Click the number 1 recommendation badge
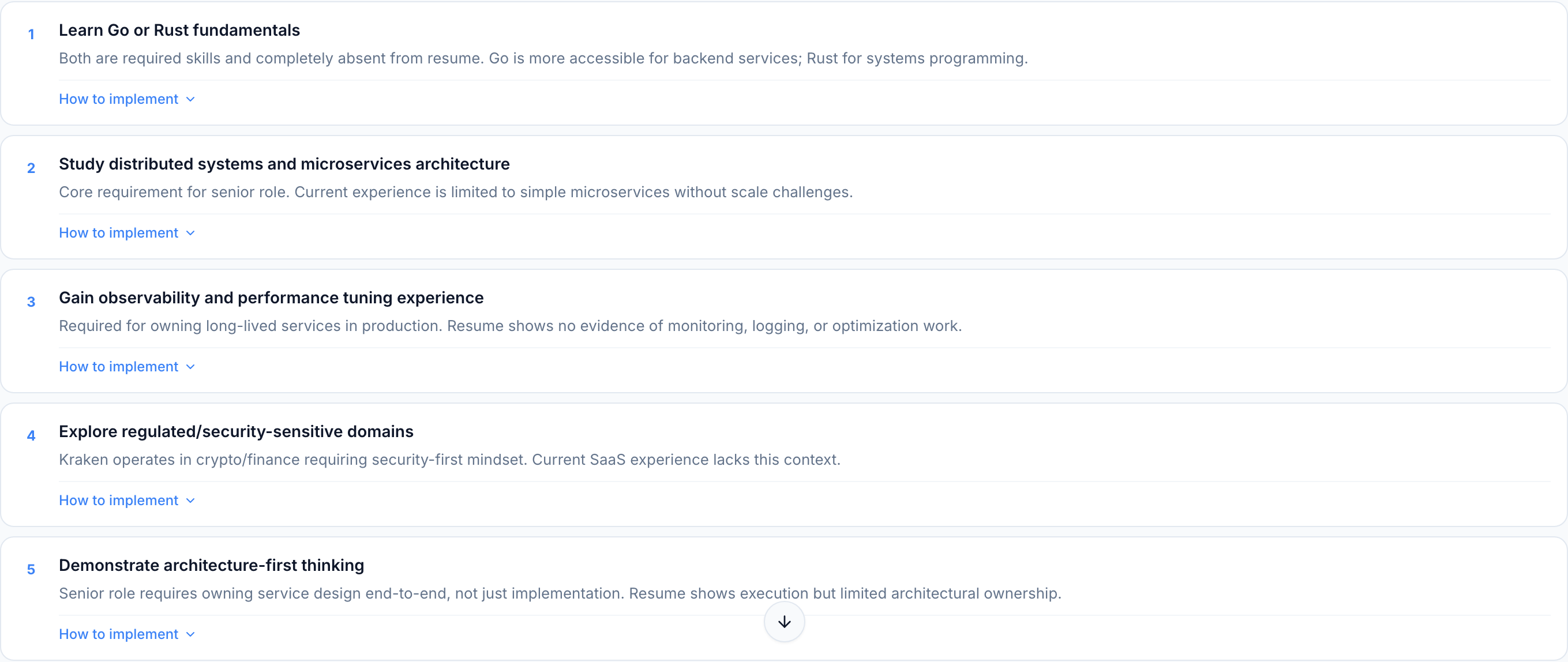Screen dimensions: 1568x662 (31, 35)
